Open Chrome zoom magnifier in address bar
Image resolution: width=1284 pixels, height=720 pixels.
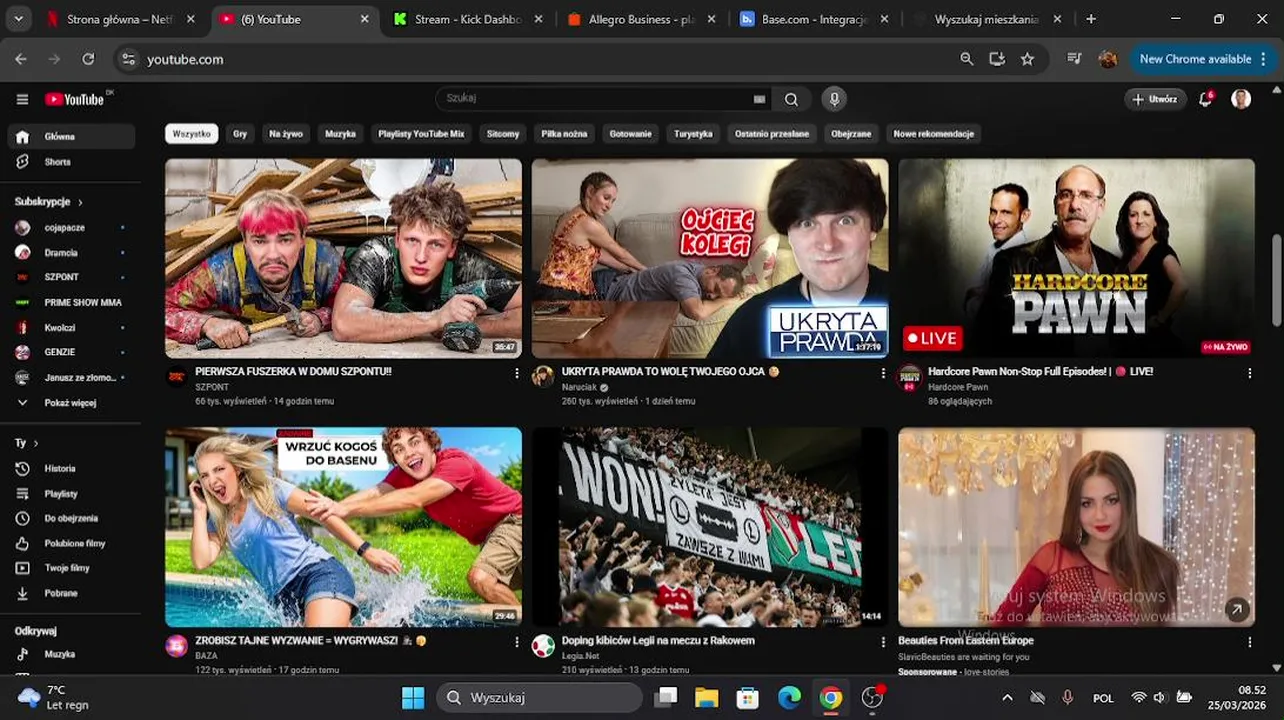click(966, 59)
